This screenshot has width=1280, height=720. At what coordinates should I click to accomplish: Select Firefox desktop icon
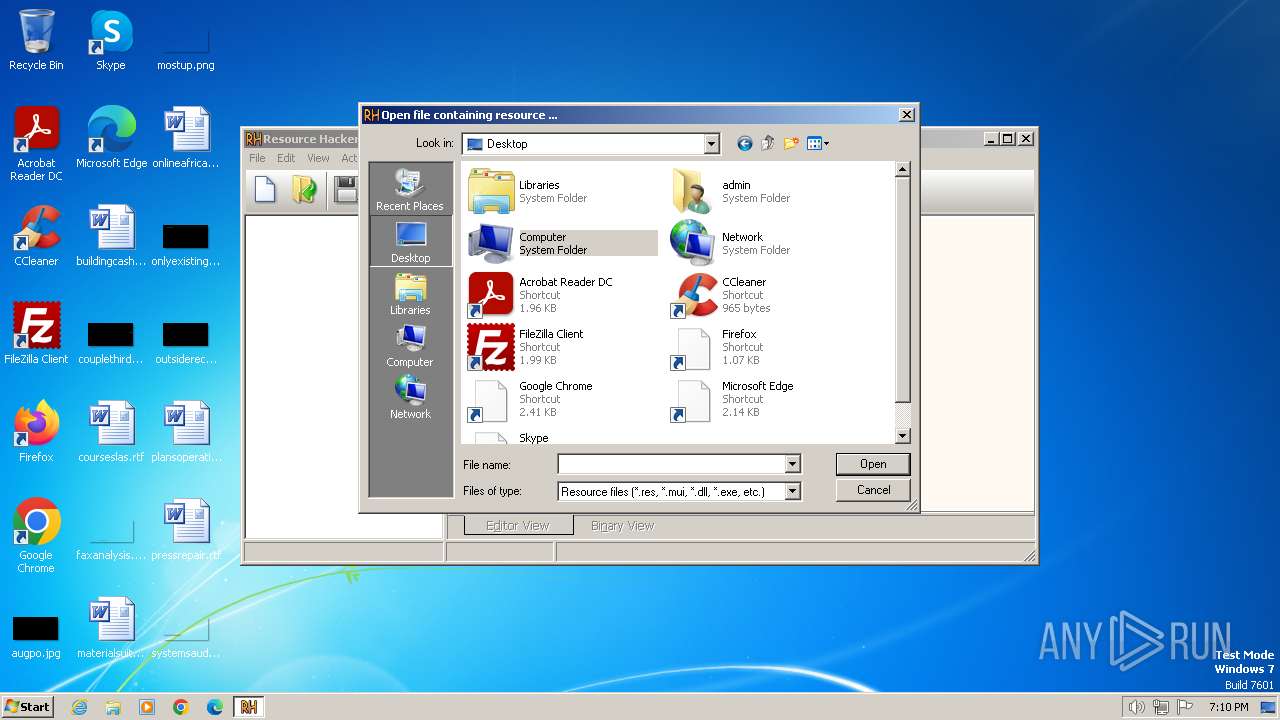[36, 432]
